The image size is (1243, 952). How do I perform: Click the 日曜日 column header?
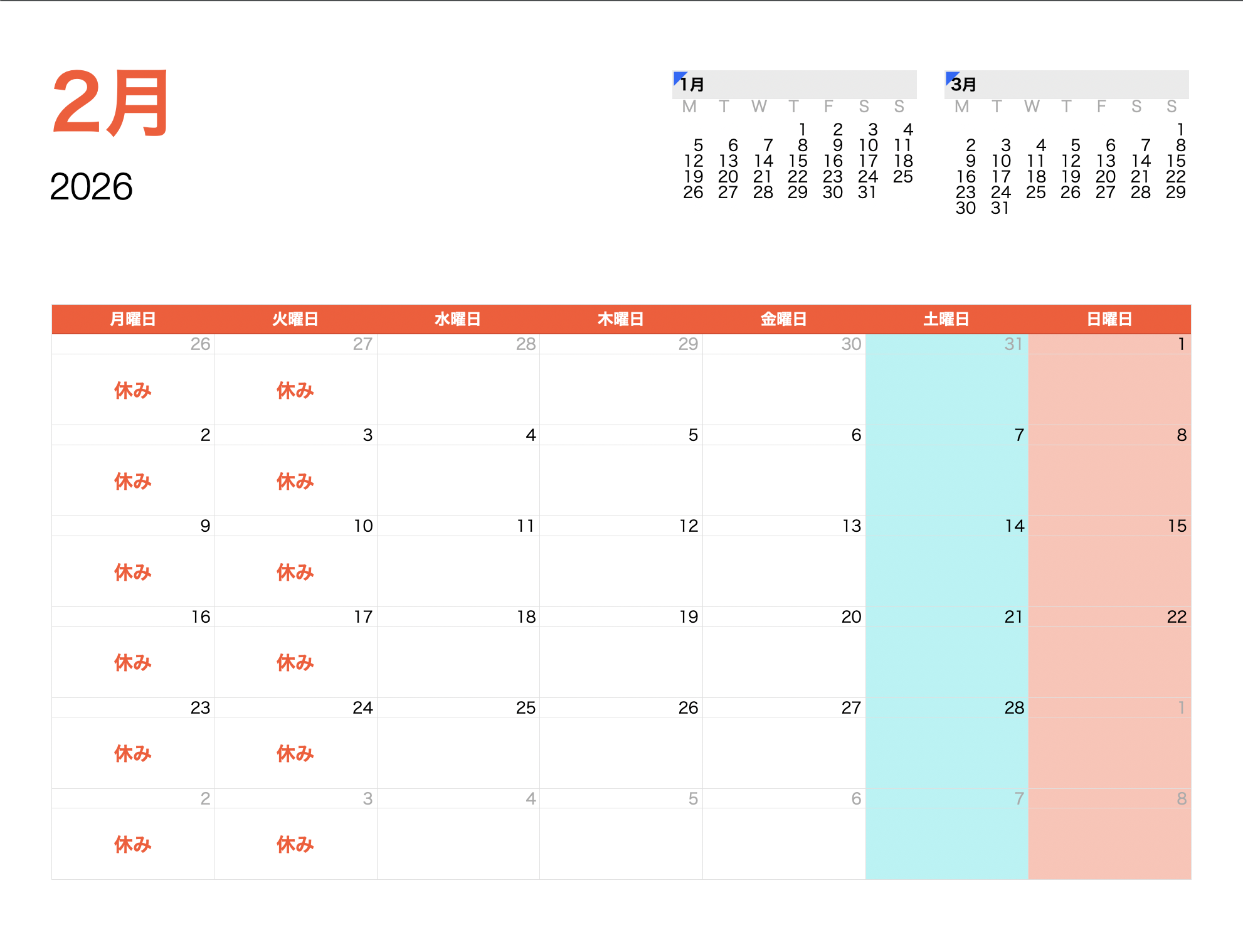pyautogui.click(x=1109, y=319)
